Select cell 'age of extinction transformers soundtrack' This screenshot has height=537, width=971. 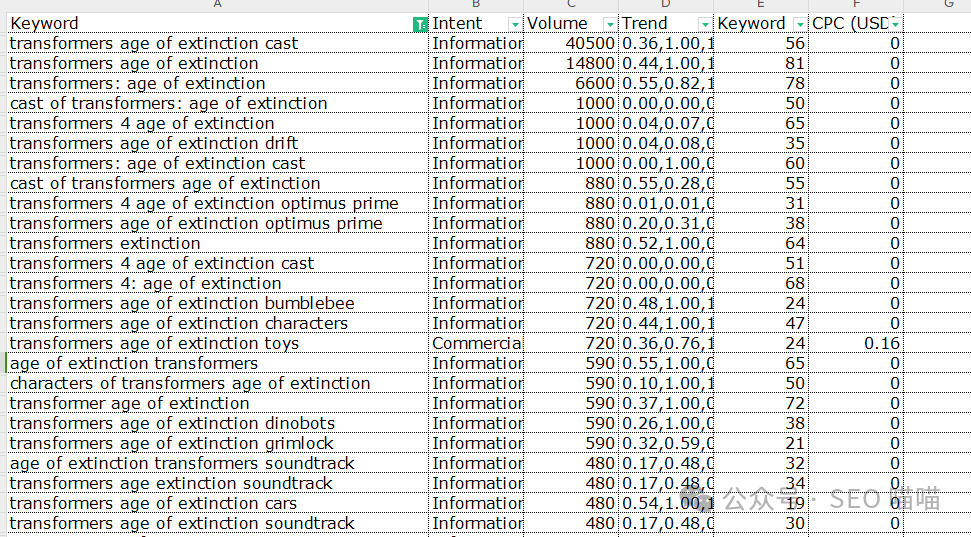click(x=218, y=463)
